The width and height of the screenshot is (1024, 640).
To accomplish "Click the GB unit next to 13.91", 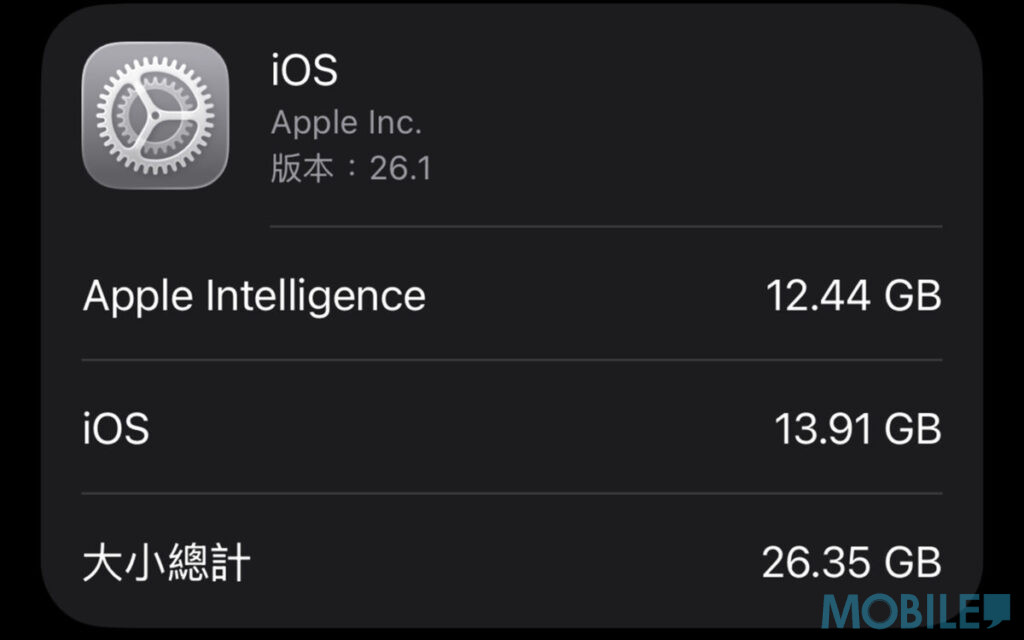I will point(913,429).
